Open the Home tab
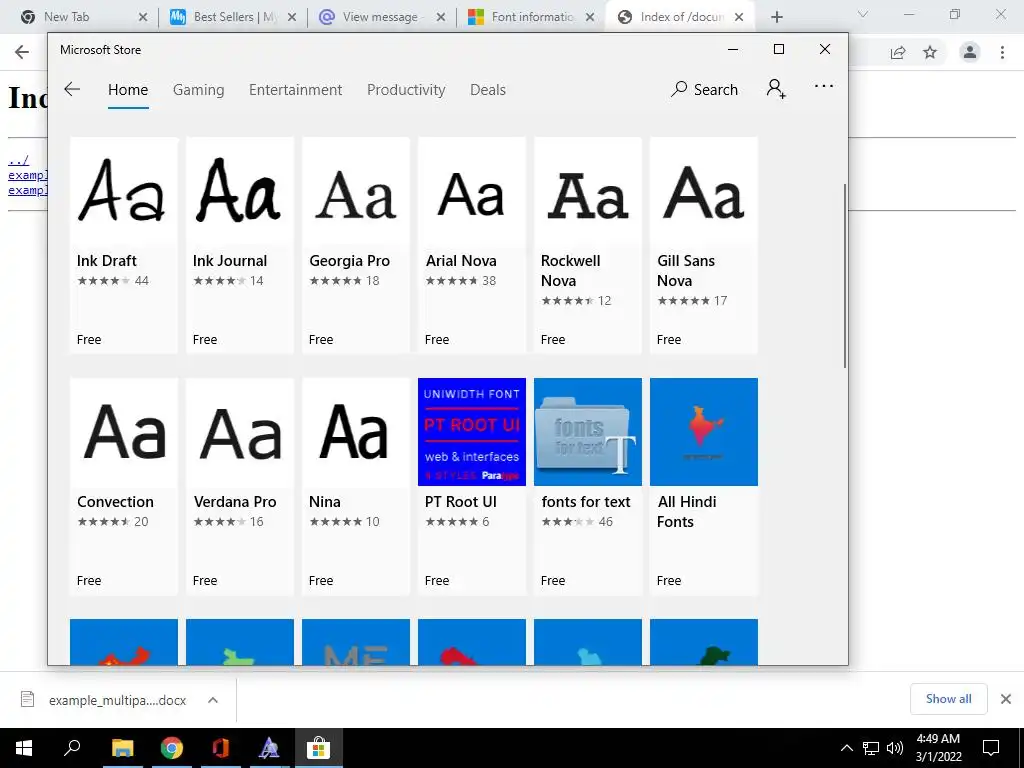The image size is (1024, 768). [x=128, y=89]
